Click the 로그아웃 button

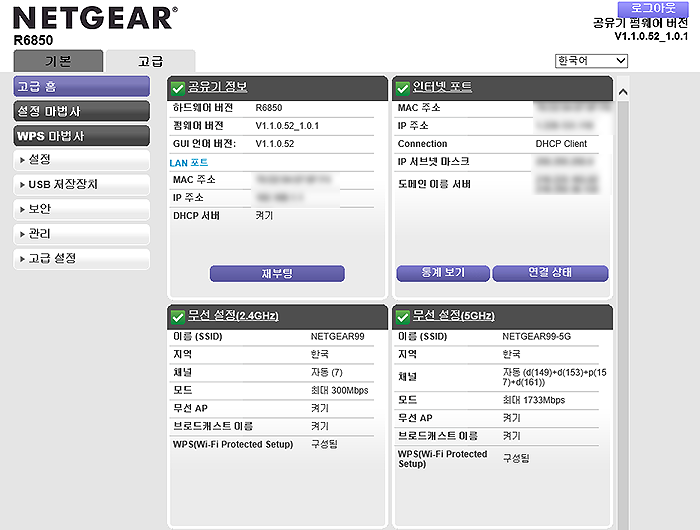(653, 9)
